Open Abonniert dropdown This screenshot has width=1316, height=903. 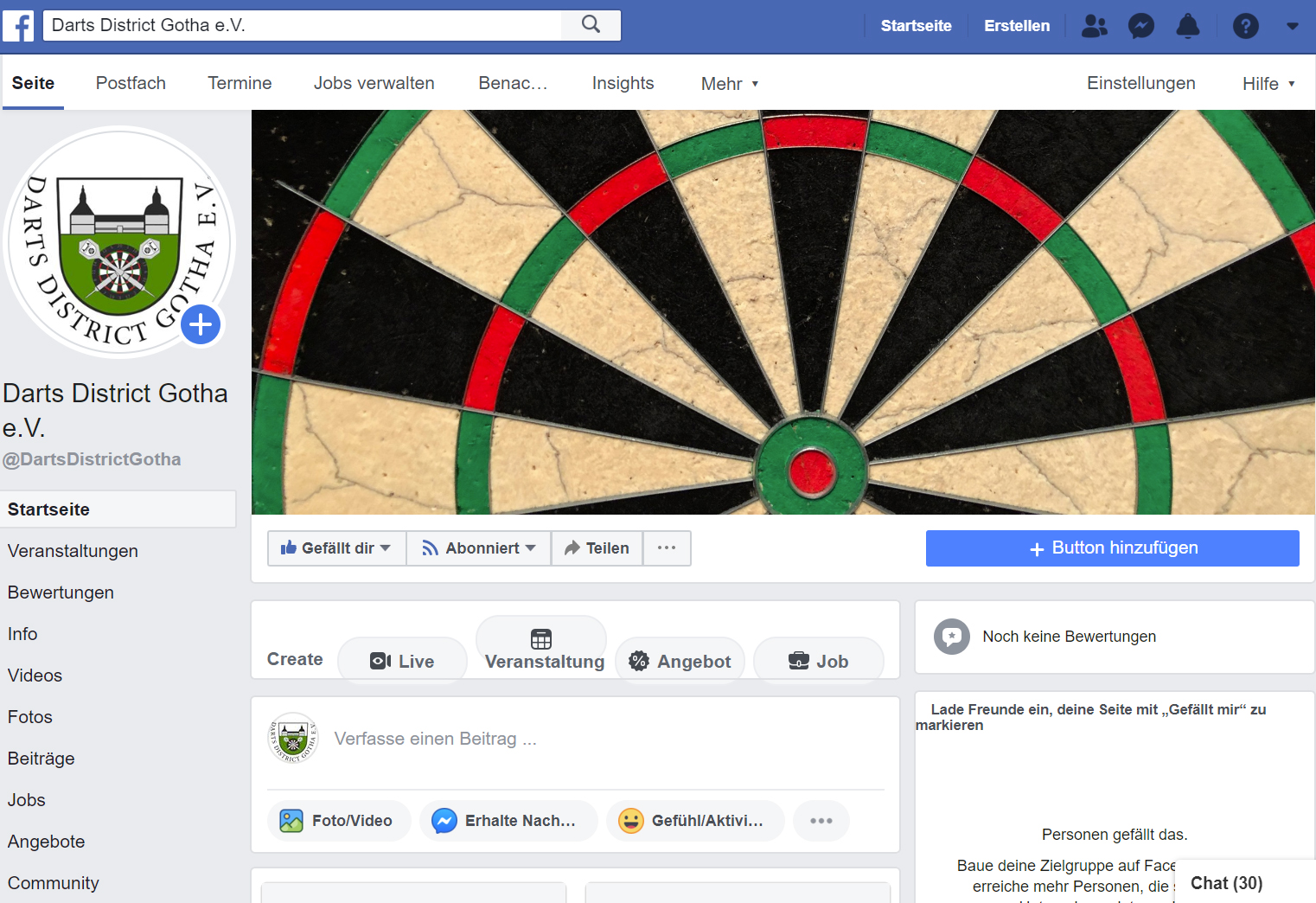(x=479, y=548)
